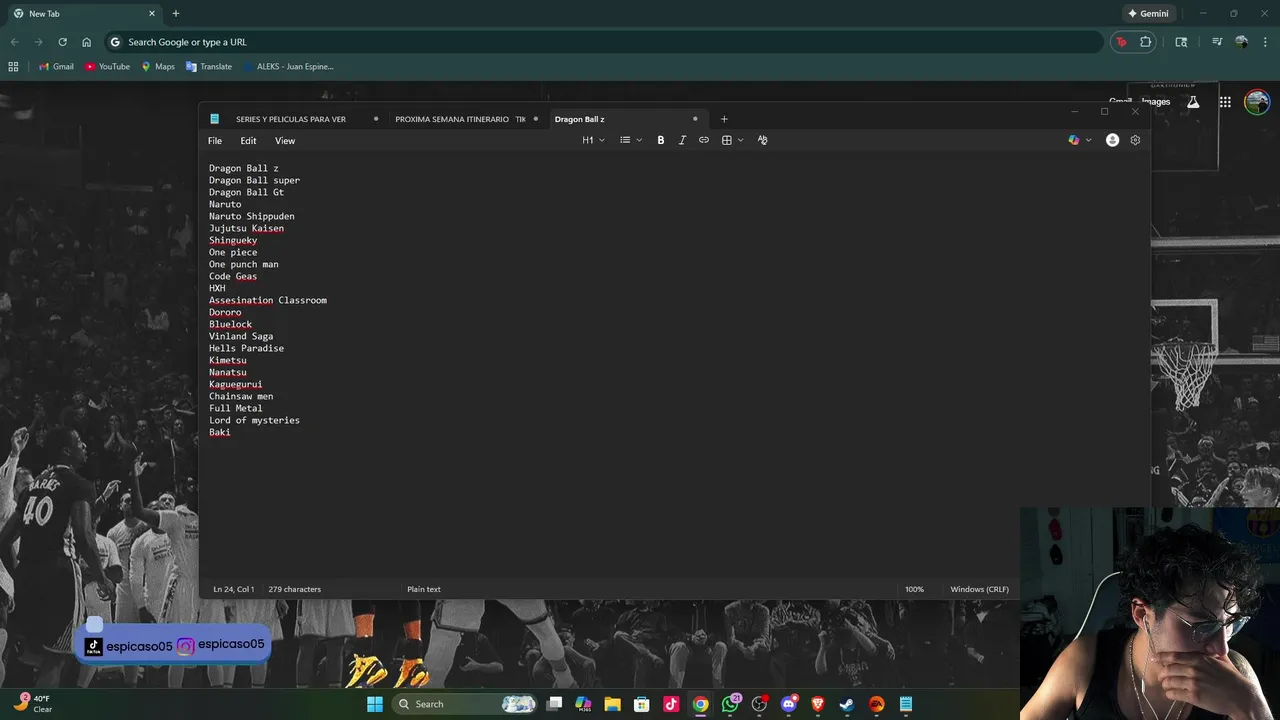Open Task View on the taskbar
This screenshot has height=720, width=1280.
pos(554,704)
